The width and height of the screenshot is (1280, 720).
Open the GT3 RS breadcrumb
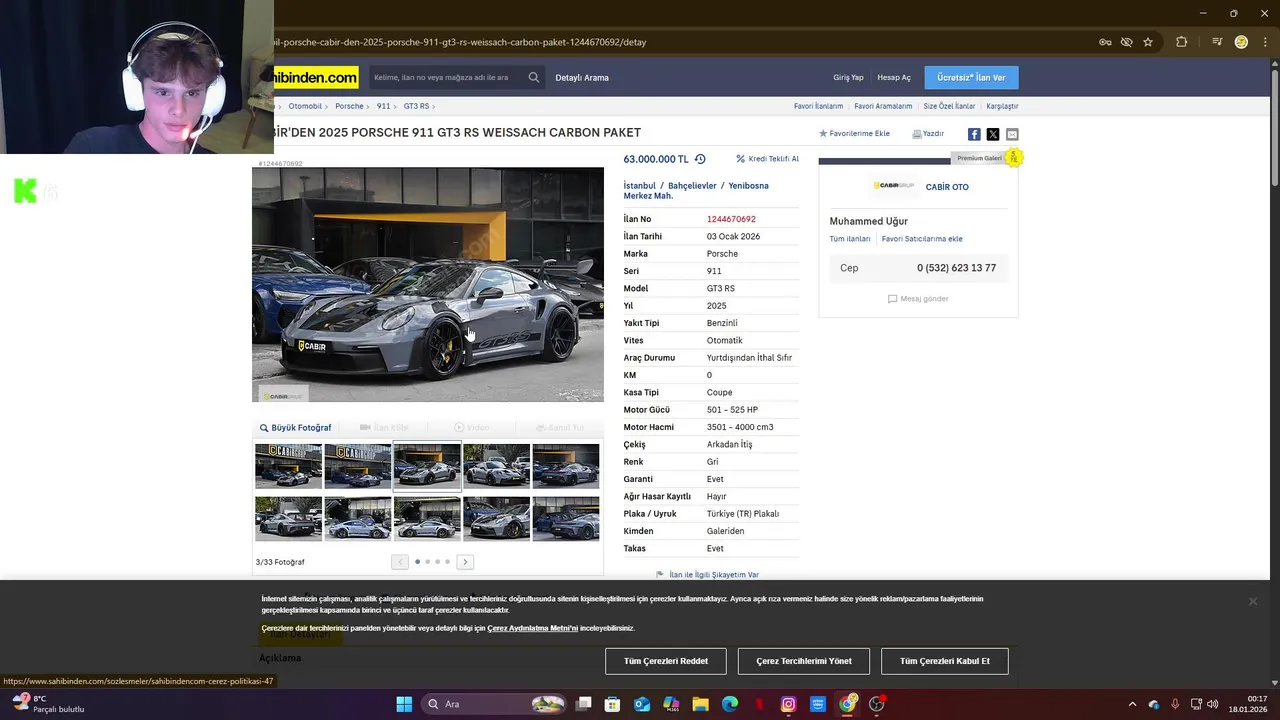point(416,106)
